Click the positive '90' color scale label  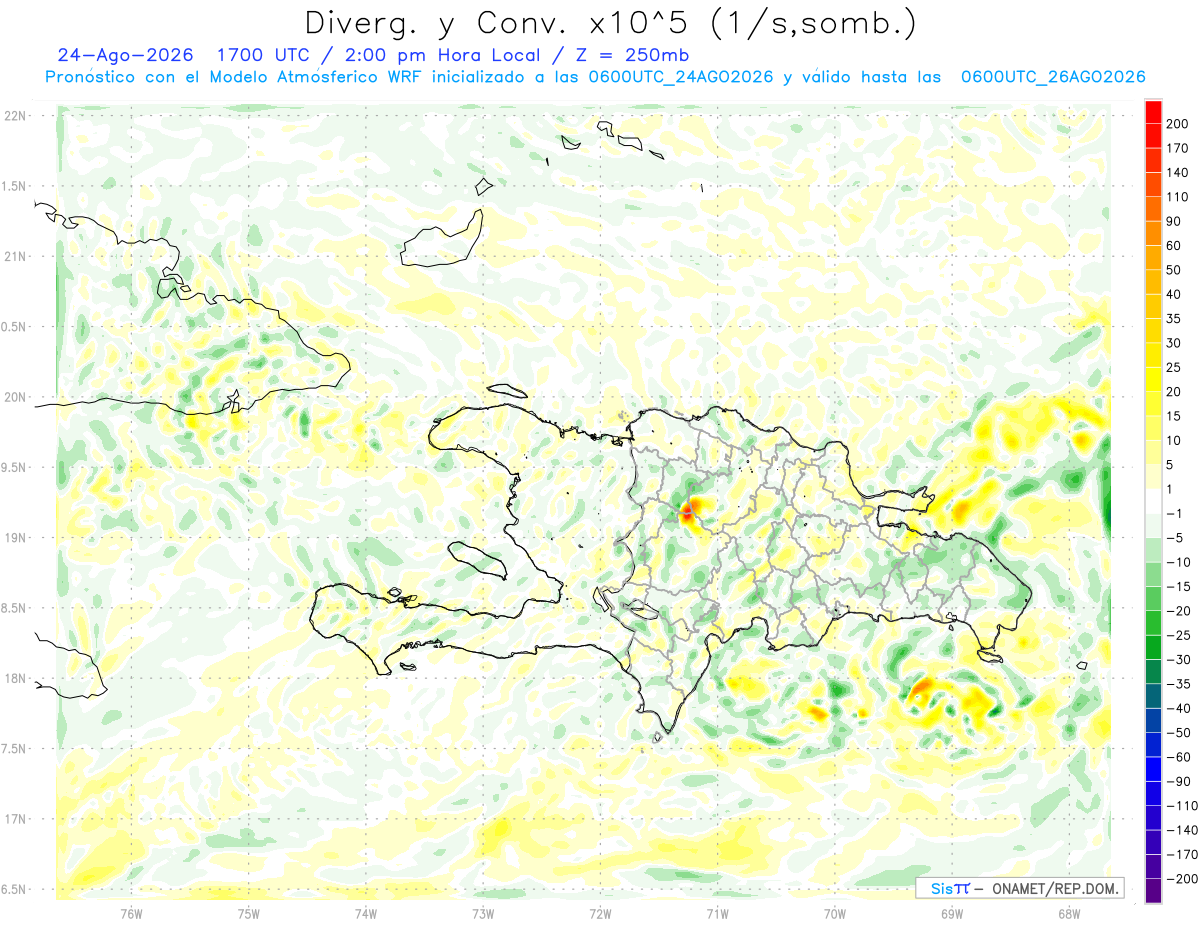tap(1174, 222)
